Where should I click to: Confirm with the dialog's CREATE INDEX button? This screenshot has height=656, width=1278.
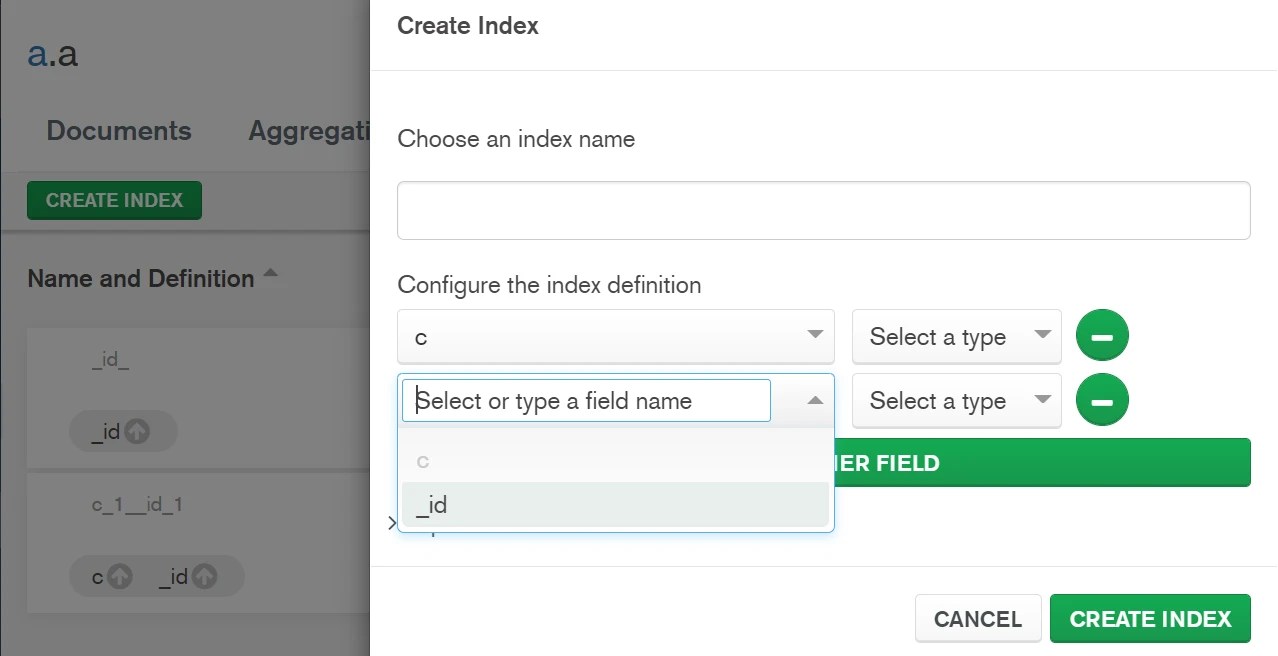tap(1150, 619)
